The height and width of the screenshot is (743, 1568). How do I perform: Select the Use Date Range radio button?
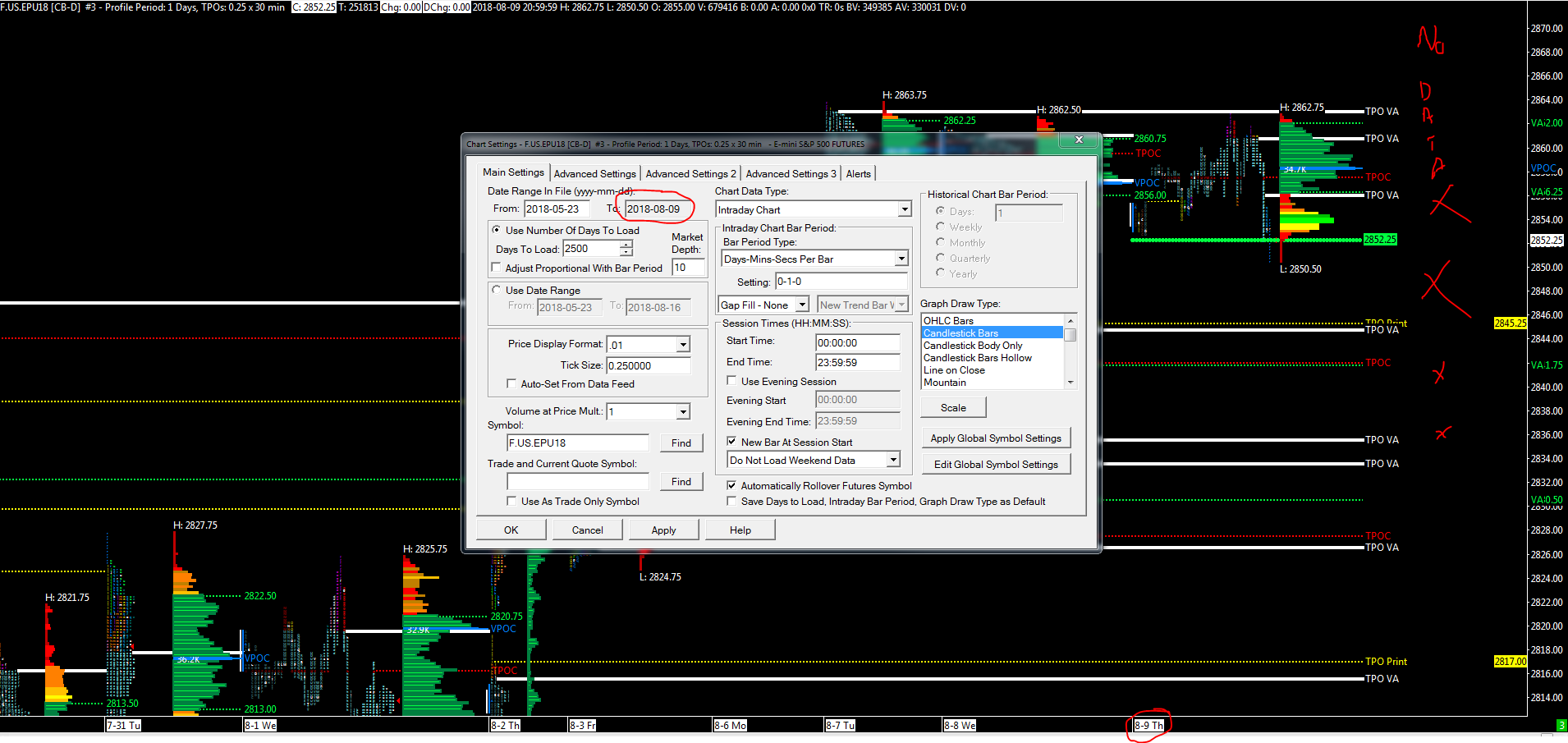[497, 290]
